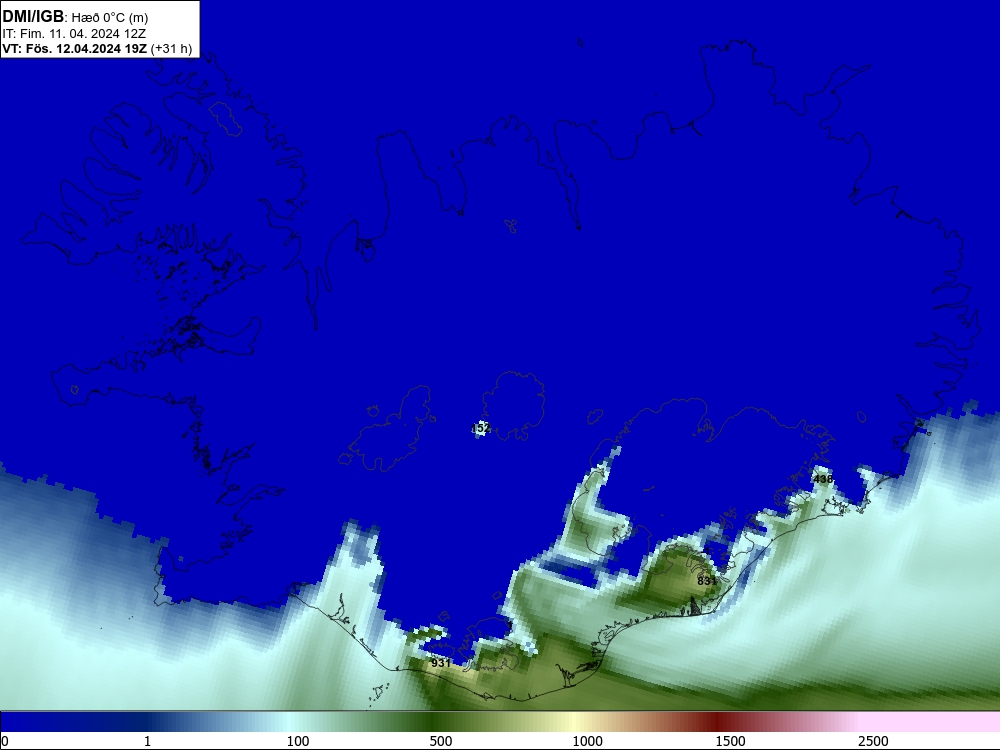The width and height of the screenshot is (1000, 750).
Task: Click the 2500 label on the color scale
Action: pos(873,741)
